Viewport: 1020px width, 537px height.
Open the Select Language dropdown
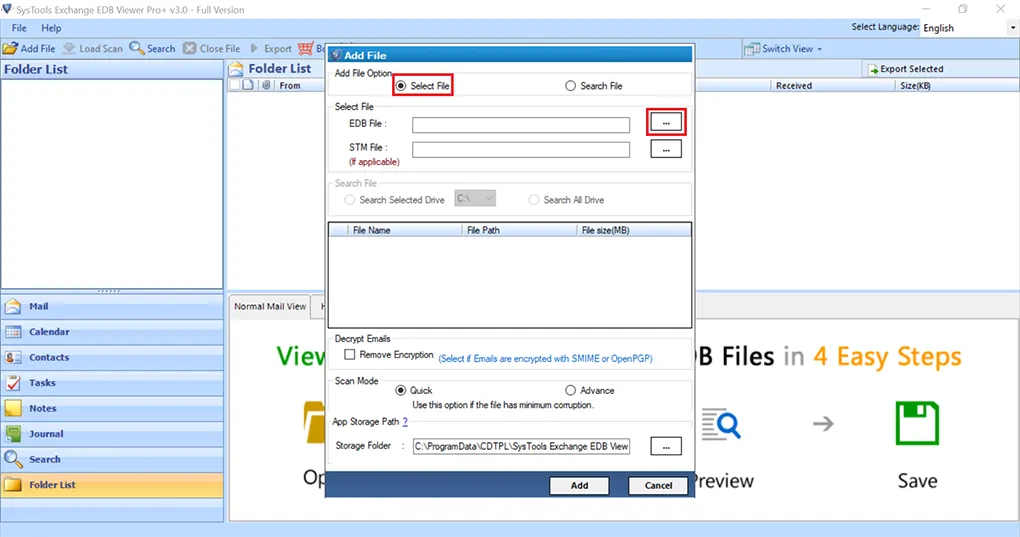pos(969,28)
